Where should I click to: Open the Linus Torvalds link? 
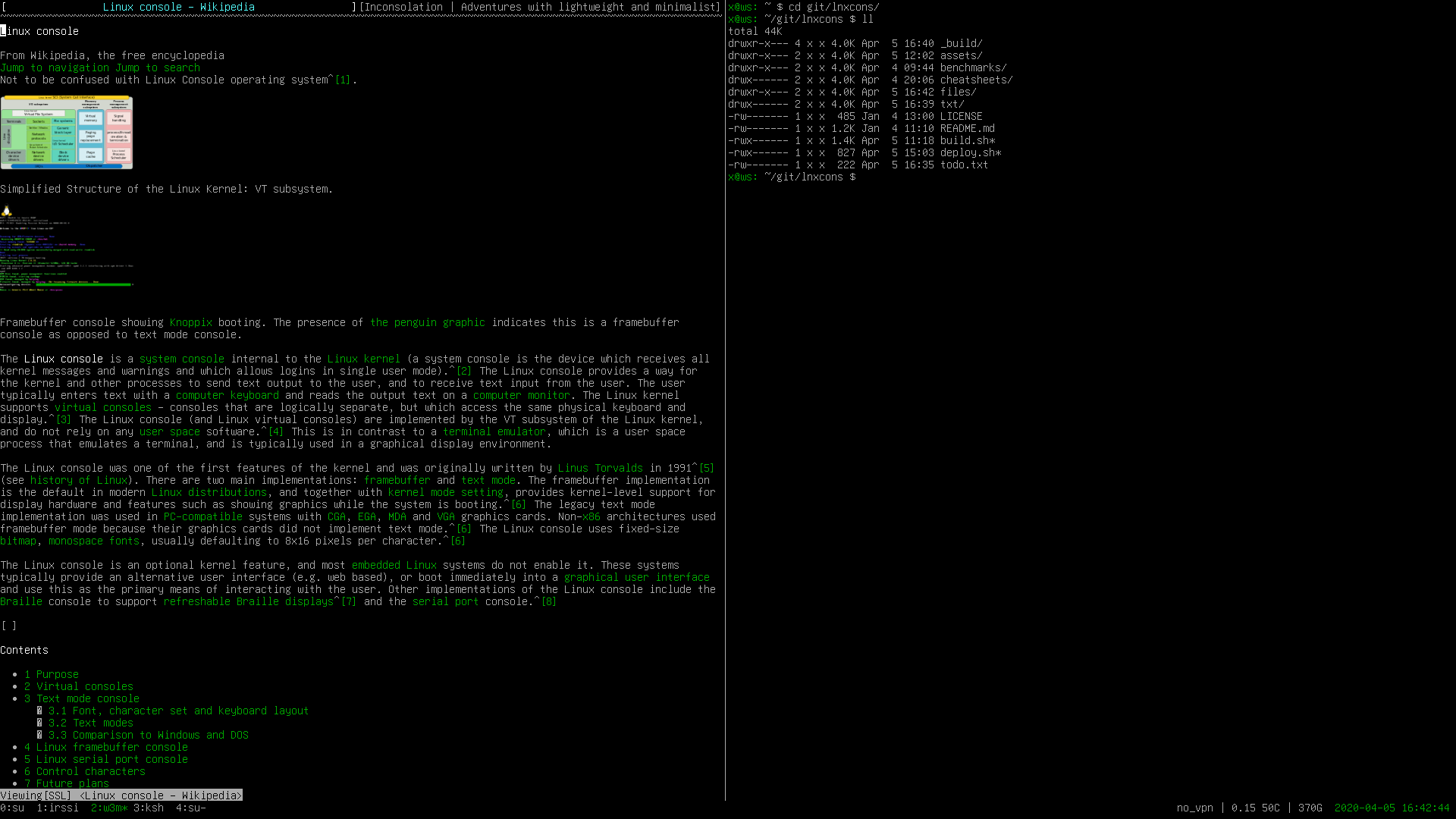tap(600, 468)
